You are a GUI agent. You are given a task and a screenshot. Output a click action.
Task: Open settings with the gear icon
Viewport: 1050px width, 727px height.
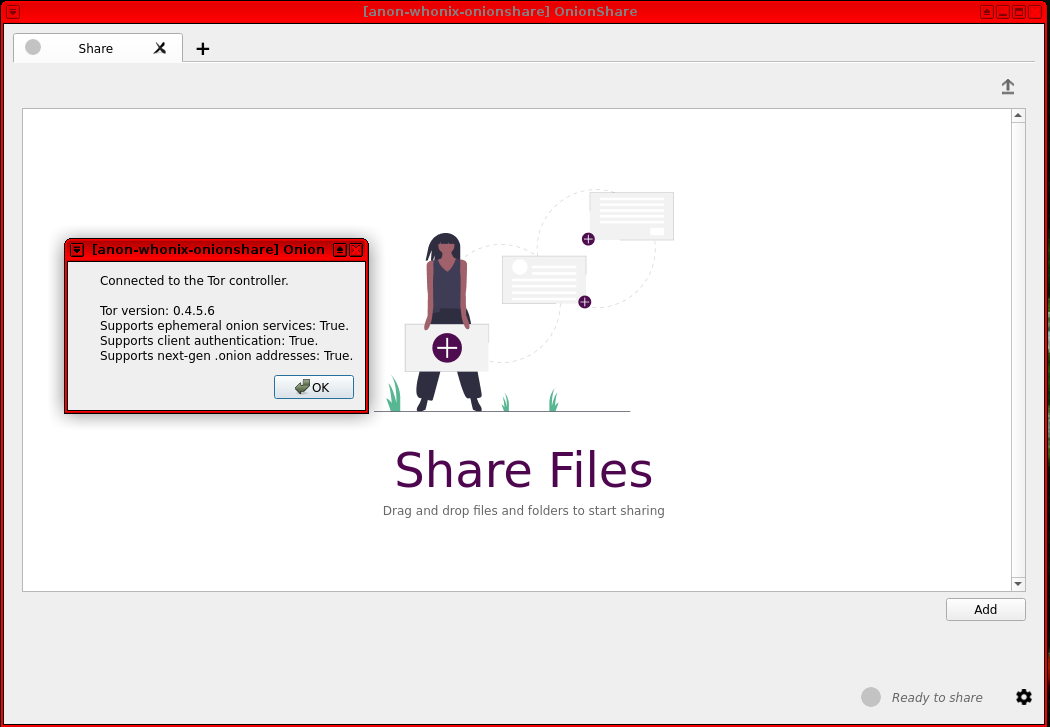pyautogui.click(x=1024, y=697)
